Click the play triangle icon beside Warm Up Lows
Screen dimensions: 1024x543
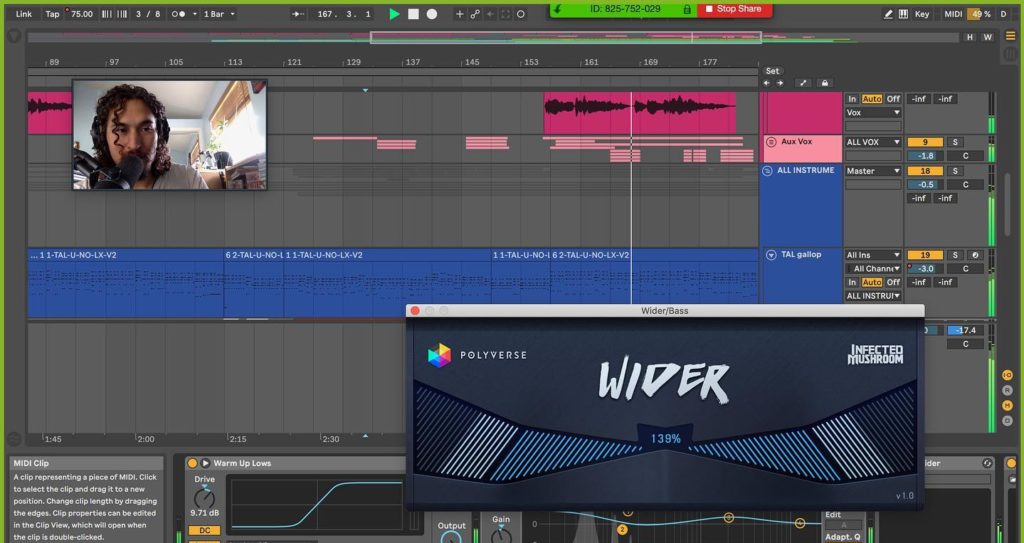[x=205, y=463]
